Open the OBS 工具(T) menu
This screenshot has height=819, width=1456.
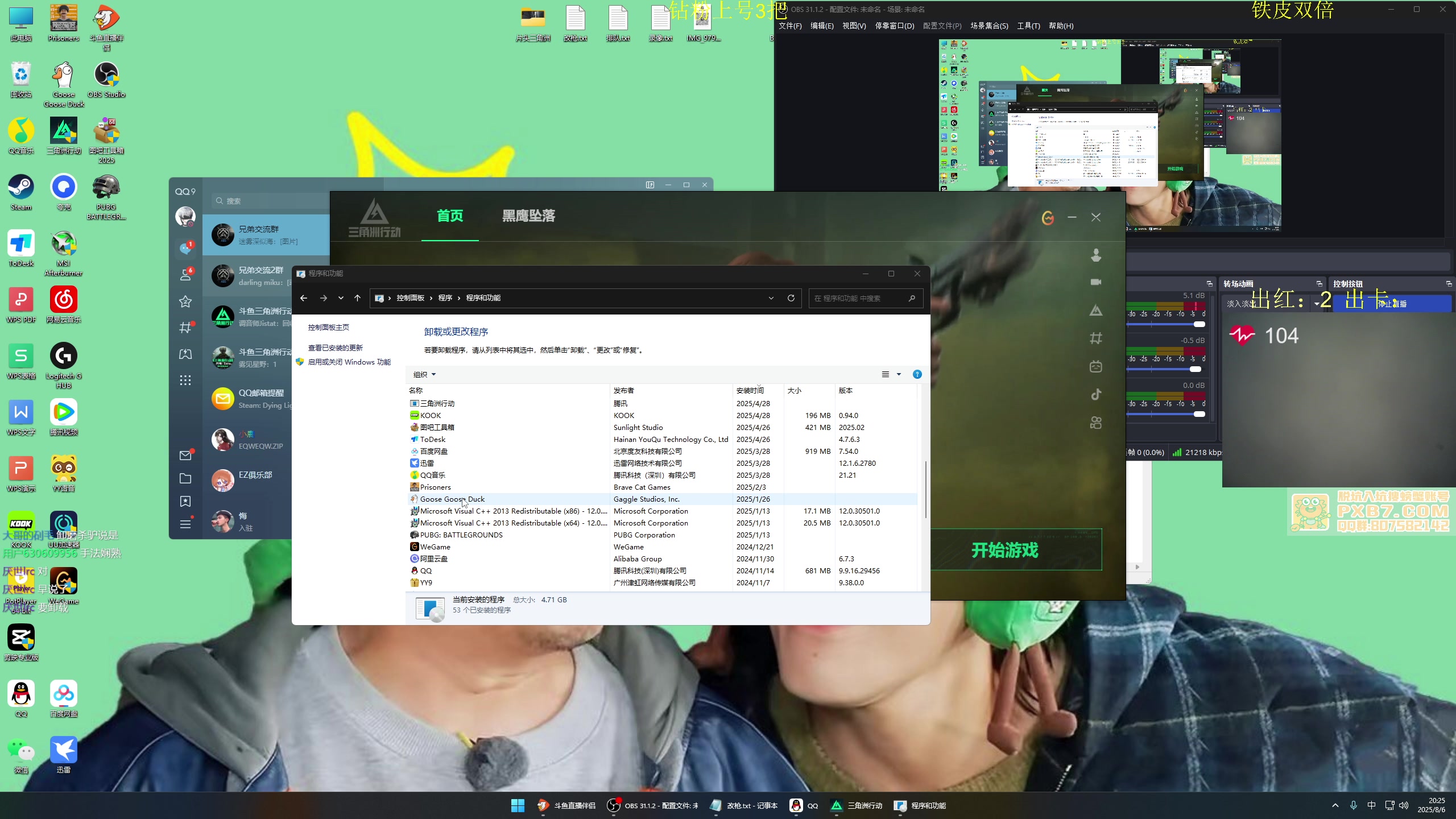pyautogui.click(x=1028, y=26)
